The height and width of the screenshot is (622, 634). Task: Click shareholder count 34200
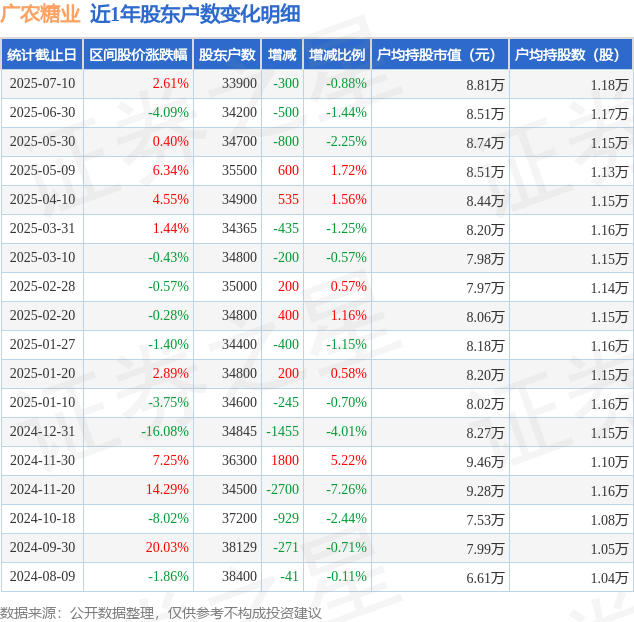click(239, 112)
